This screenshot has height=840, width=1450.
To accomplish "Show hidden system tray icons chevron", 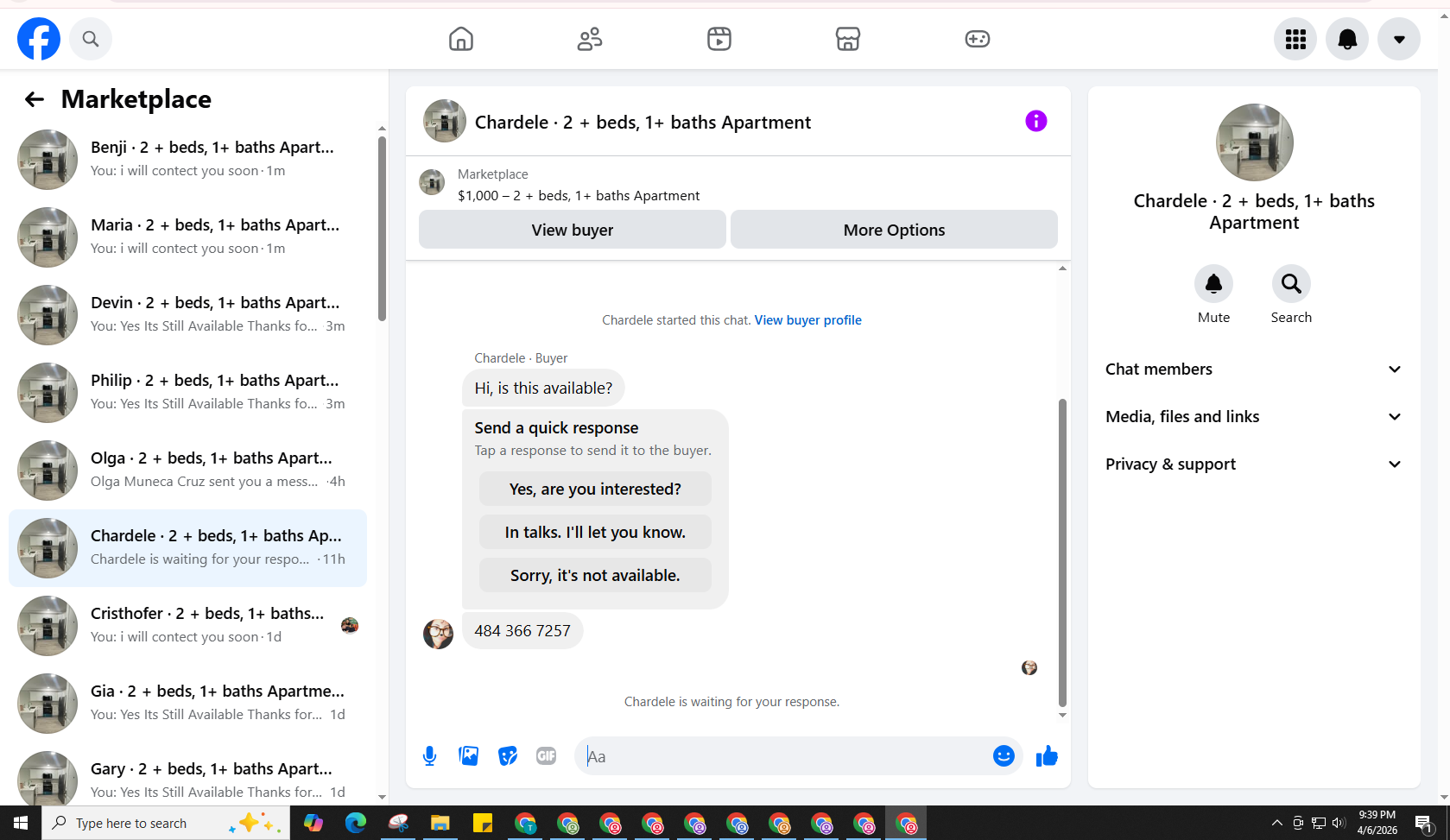I will (1276, 823).
